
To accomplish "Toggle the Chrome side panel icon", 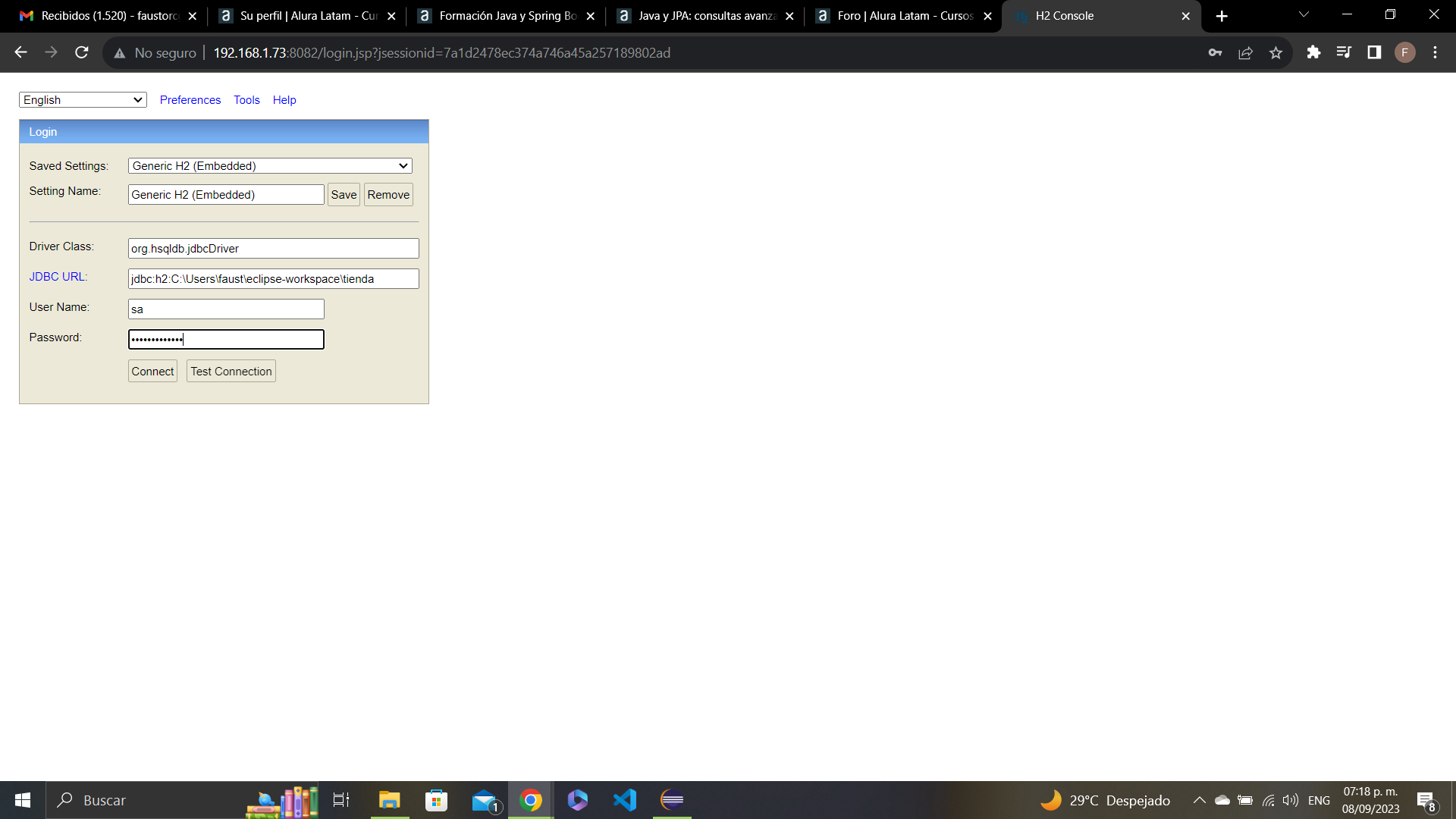I will coord(1374,52).
